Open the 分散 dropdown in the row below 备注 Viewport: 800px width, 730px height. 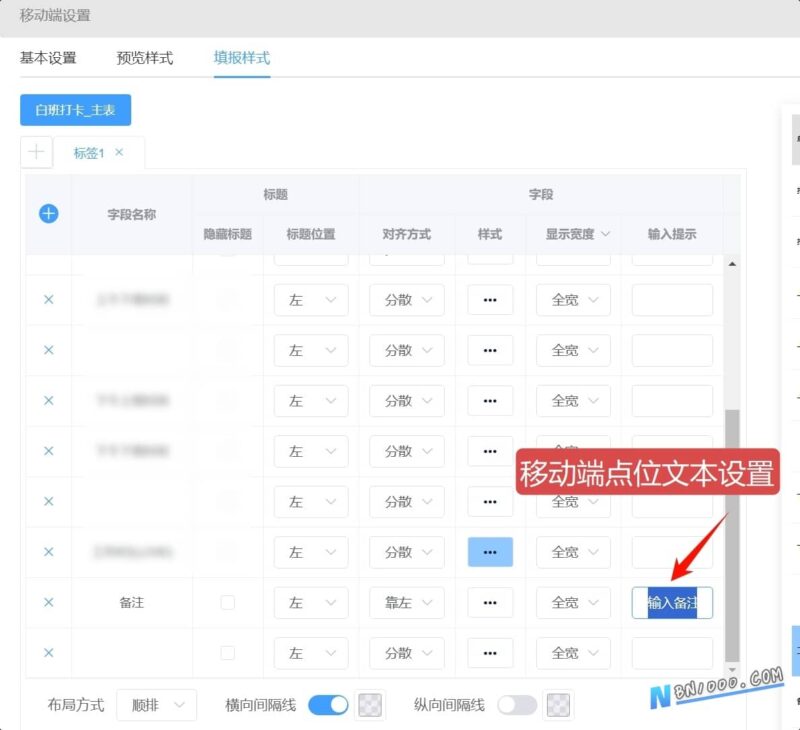coord(407,653)
